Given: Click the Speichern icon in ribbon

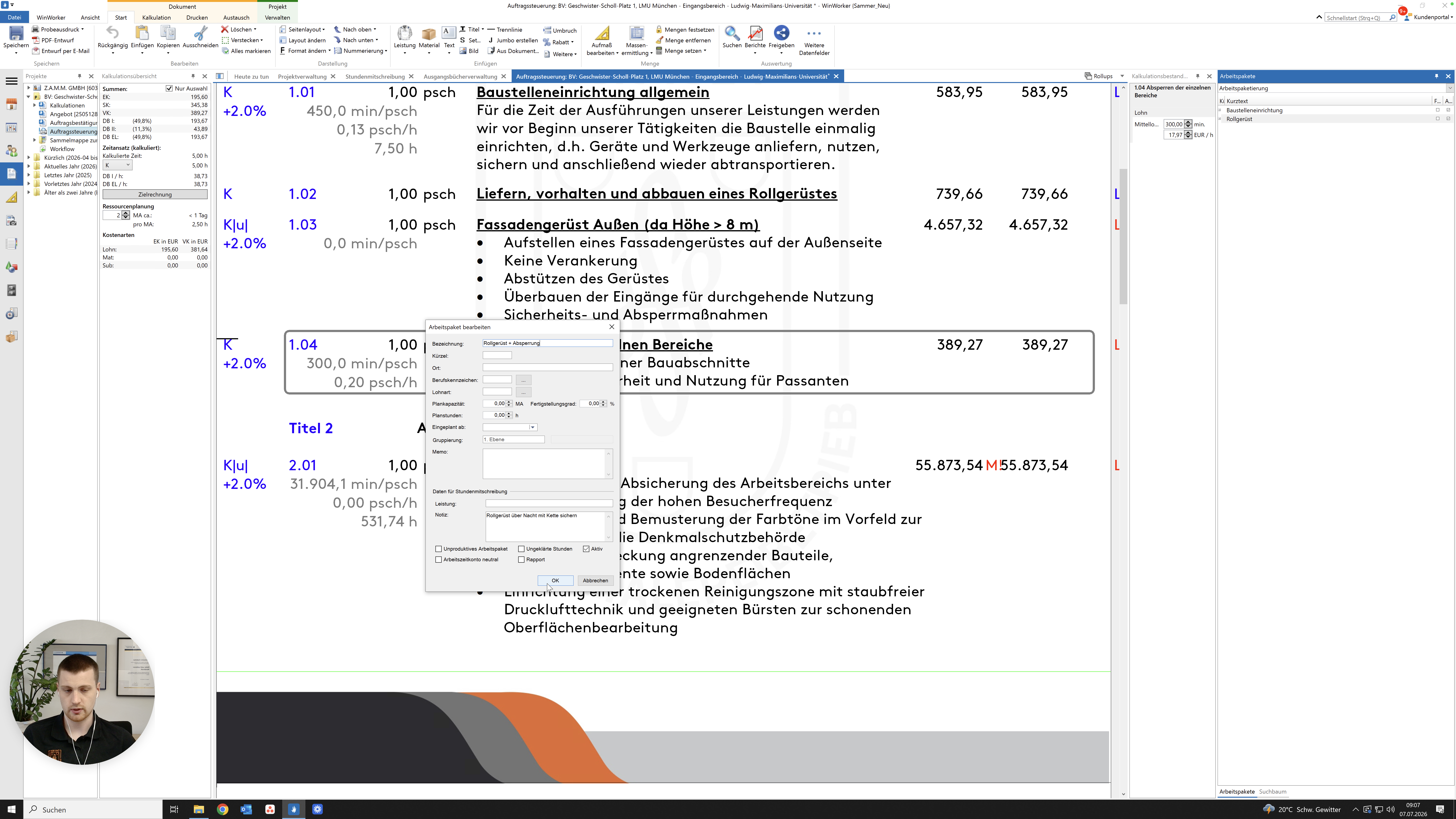Looking at the screenshot, I should [x=16, y=34].
